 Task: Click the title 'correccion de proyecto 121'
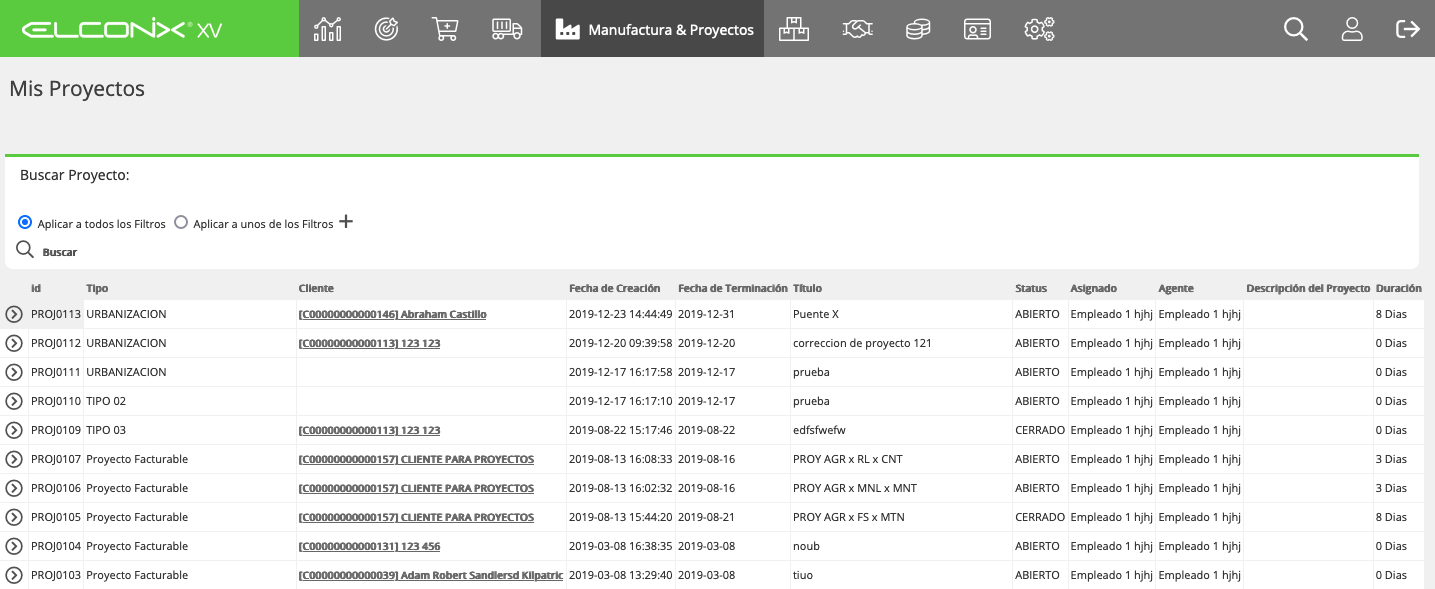[862, 343]
